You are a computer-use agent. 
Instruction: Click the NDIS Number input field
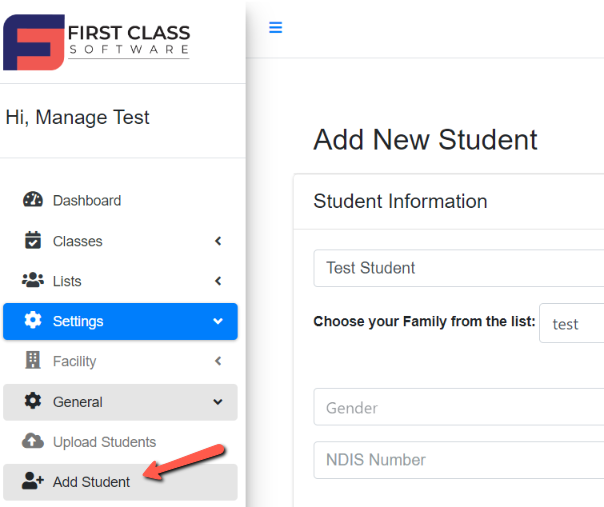coord(459,460)
